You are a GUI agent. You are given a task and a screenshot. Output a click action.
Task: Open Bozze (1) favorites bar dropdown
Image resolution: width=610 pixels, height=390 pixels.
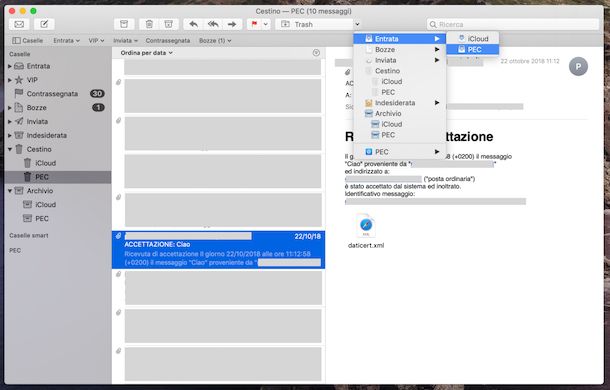[x=215, y=40]
